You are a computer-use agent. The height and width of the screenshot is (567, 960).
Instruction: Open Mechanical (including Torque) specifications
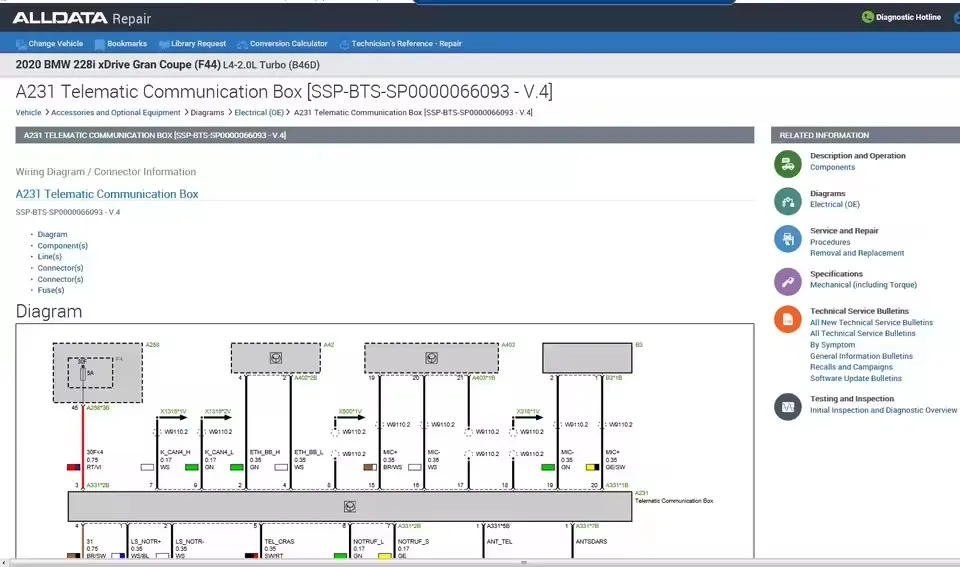pos(863,285)
